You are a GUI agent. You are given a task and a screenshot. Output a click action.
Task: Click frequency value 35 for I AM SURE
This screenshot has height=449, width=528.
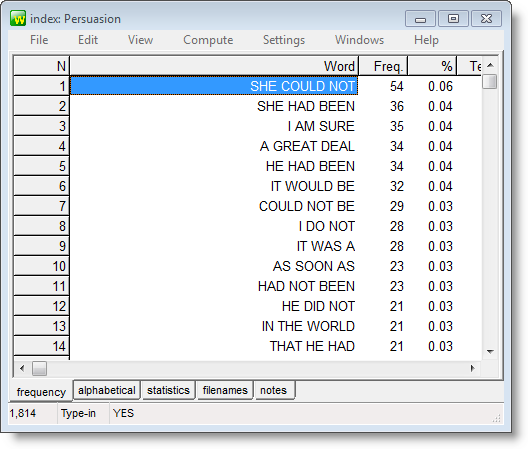coord(397,126)
